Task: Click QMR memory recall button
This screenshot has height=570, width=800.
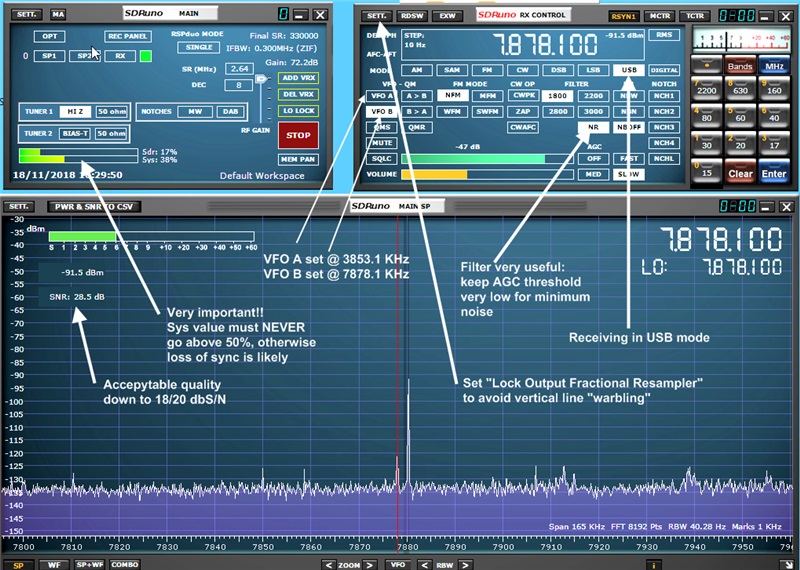Action: pos(417,127)
